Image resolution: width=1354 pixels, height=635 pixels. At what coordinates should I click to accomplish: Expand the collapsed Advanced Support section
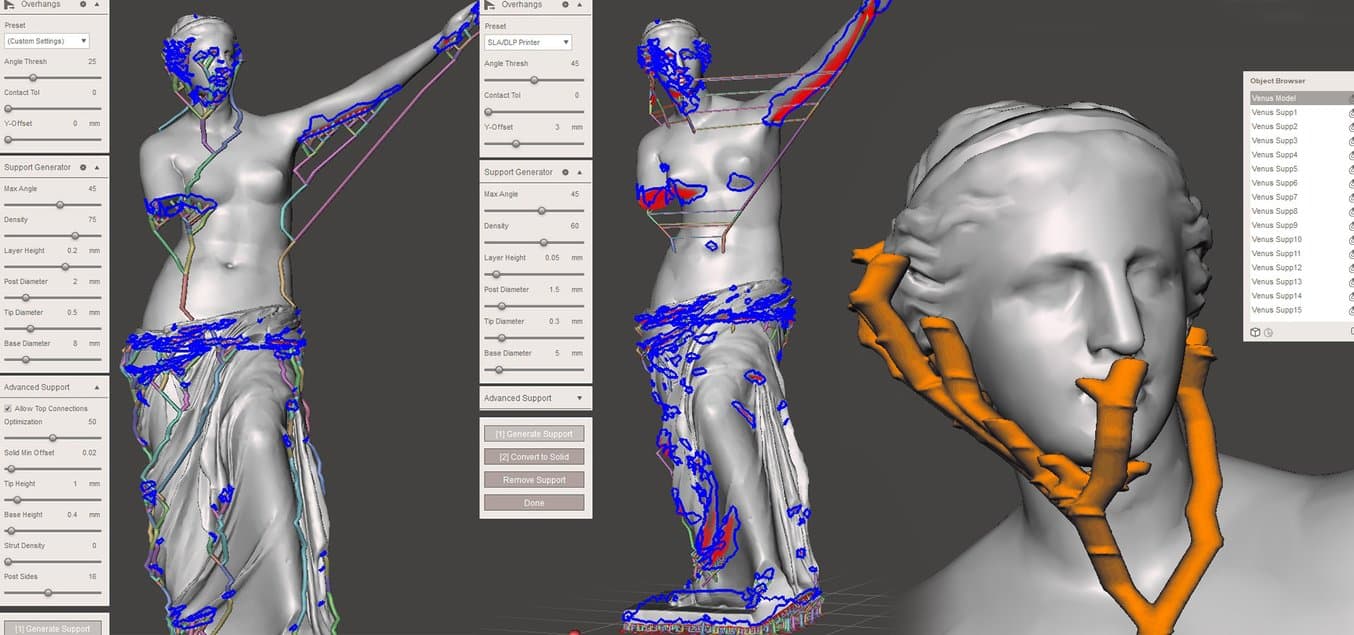[578, 398]
